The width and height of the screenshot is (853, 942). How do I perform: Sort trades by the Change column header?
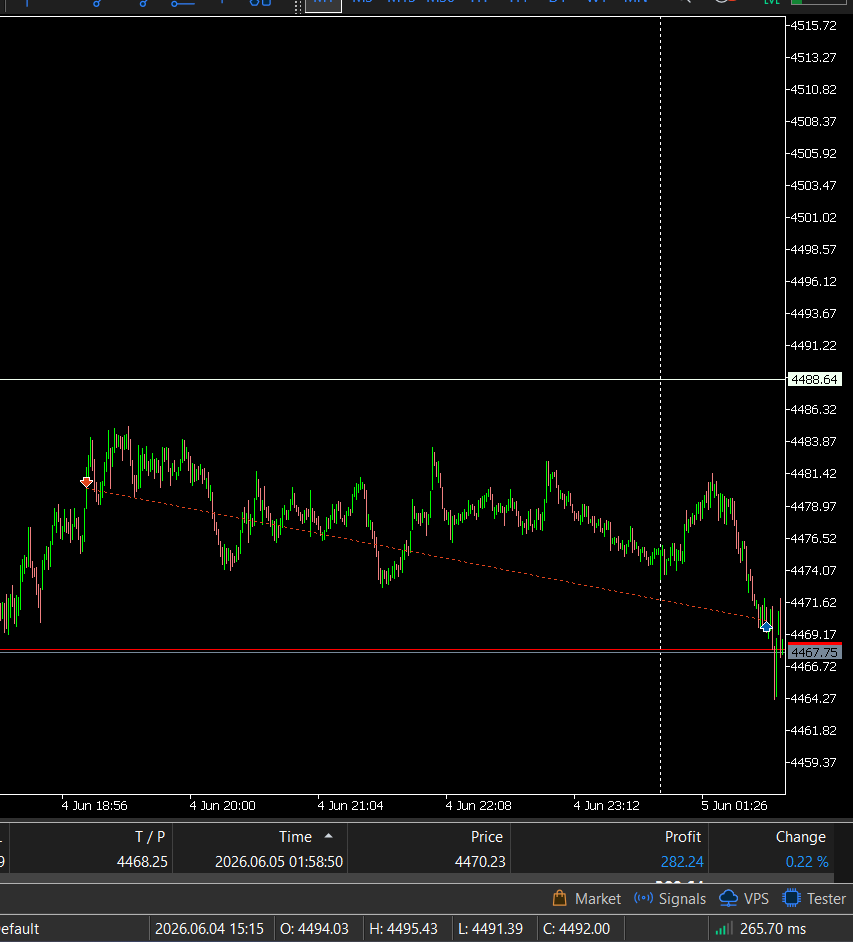pos(800,837)
